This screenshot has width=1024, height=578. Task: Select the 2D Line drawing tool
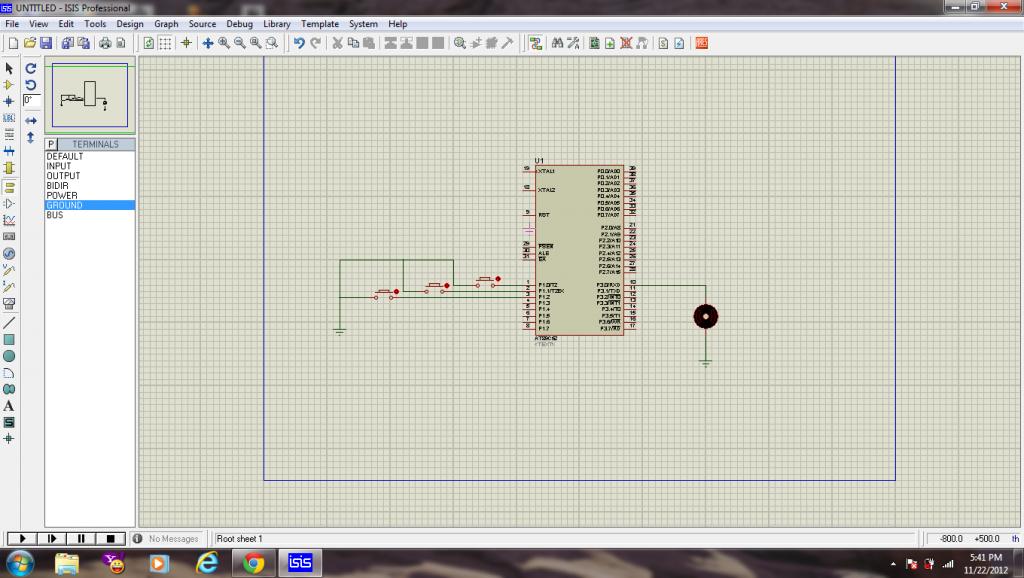[9, 322]
